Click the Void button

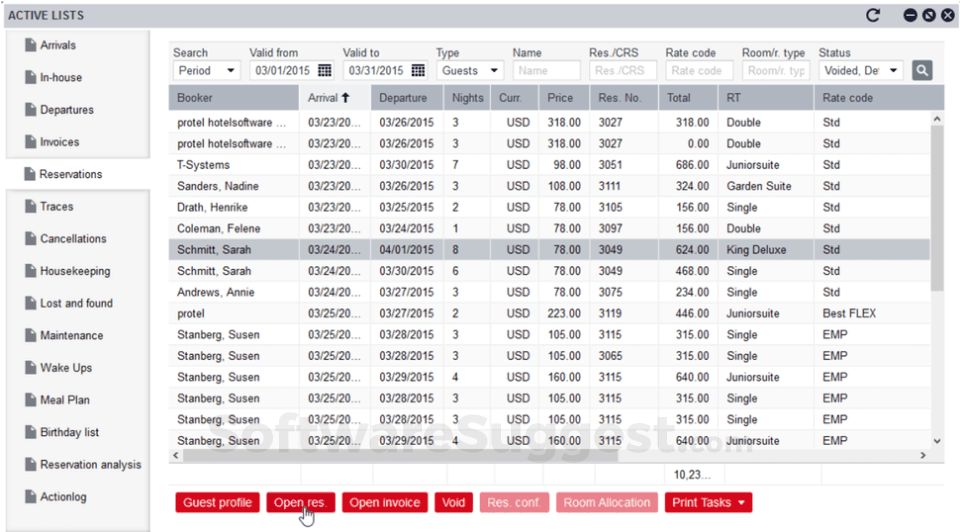(454, 502)
